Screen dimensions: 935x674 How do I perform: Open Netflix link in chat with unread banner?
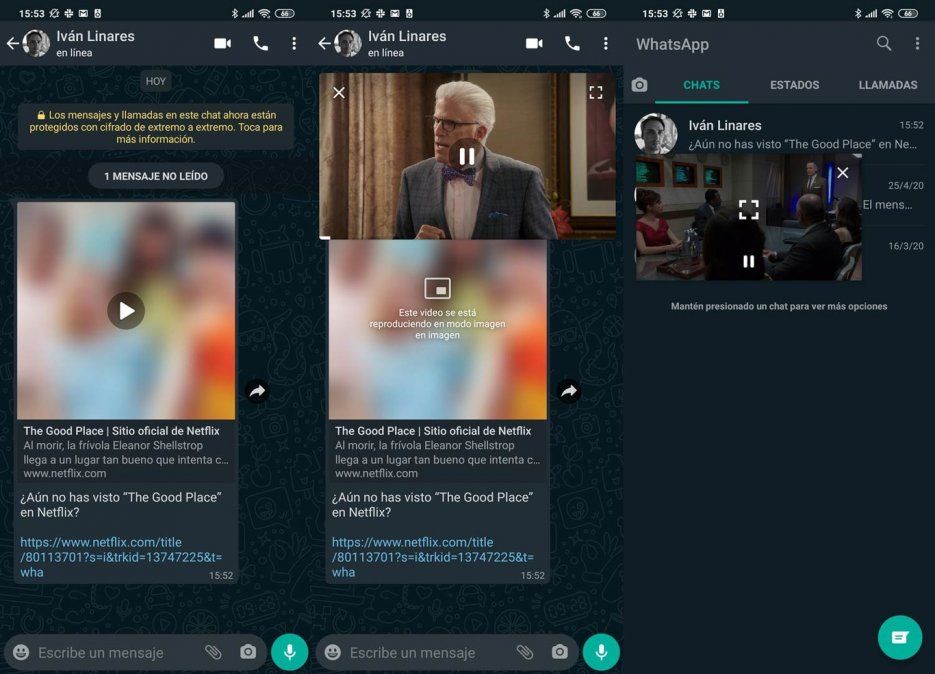pyautogui.click(x=121, y=557)
